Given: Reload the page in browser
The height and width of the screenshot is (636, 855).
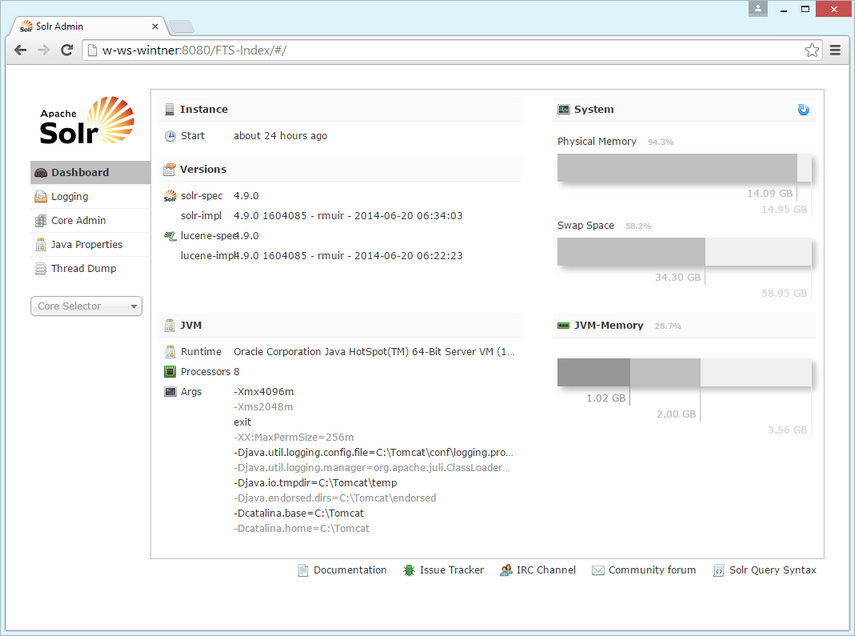Looking at the screenshot, I should point(67,50).
